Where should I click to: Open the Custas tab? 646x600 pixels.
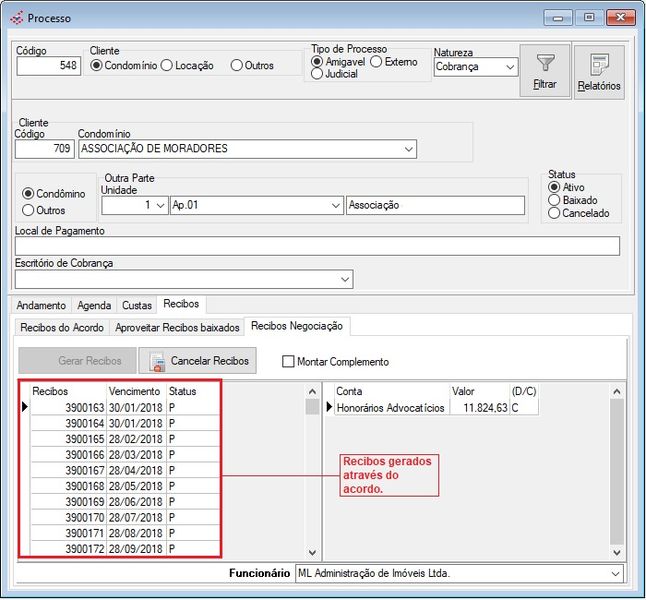coord(137,305)
